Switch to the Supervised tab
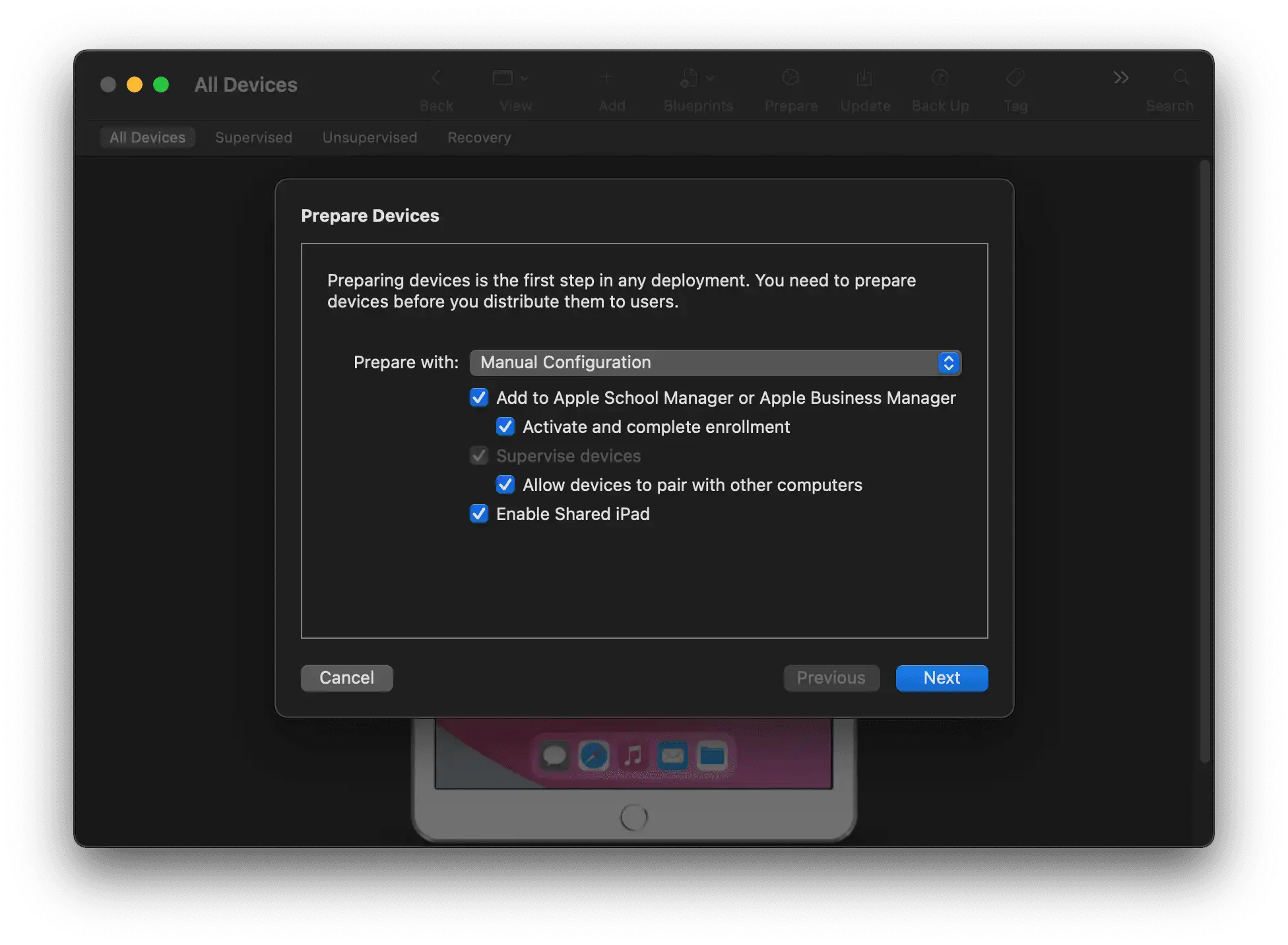This screenshot has width=1288, height=945. click(253, 137)
